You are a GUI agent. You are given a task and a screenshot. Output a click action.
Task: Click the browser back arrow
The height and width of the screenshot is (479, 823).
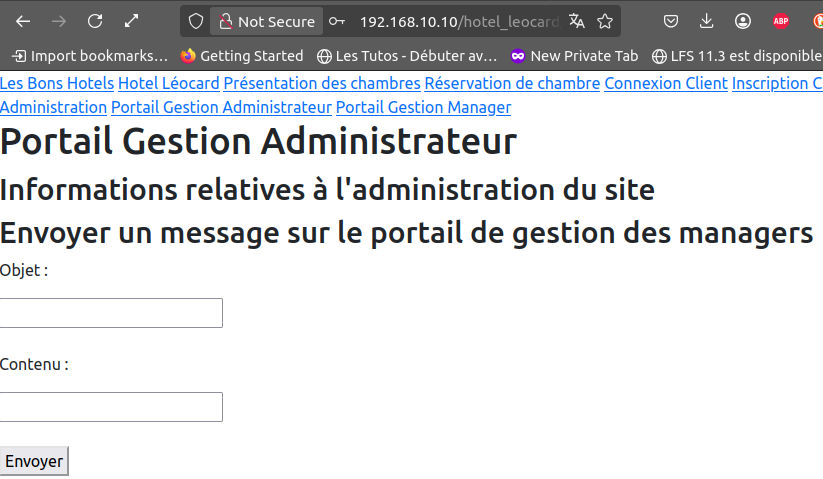coord(23,21)
